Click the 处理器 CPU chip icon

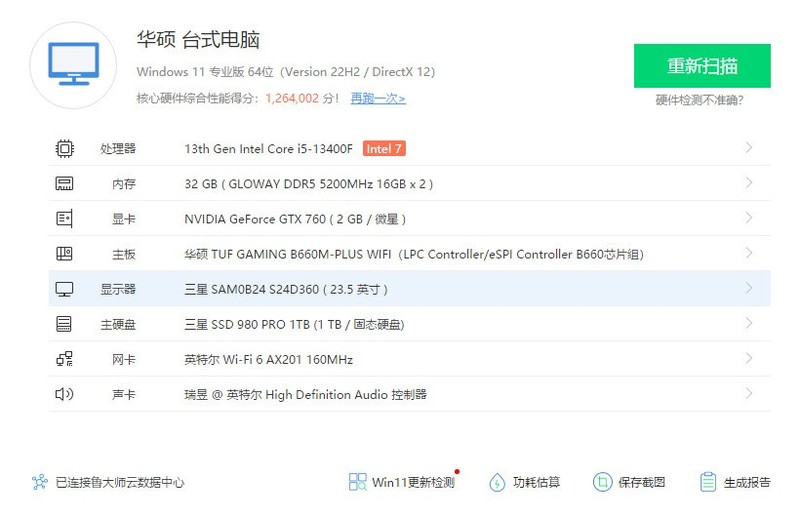tap(64, 149)
